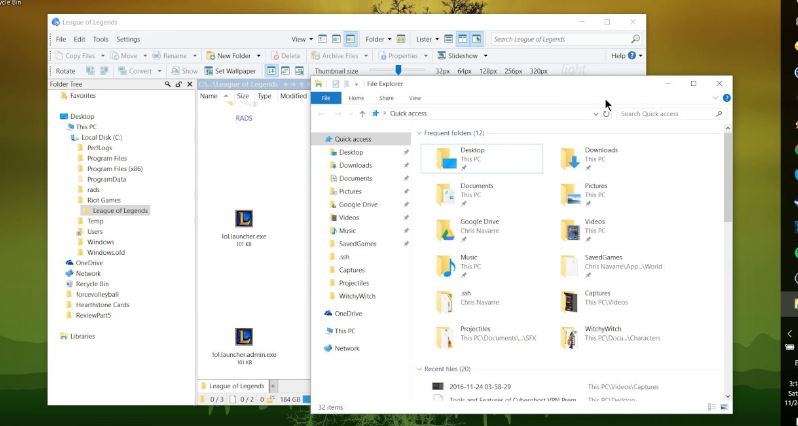Click the magnifier icon in Directory Opus search box
Image resolution: width=798 pixels, height=426 pixels.
coord(635,39)
